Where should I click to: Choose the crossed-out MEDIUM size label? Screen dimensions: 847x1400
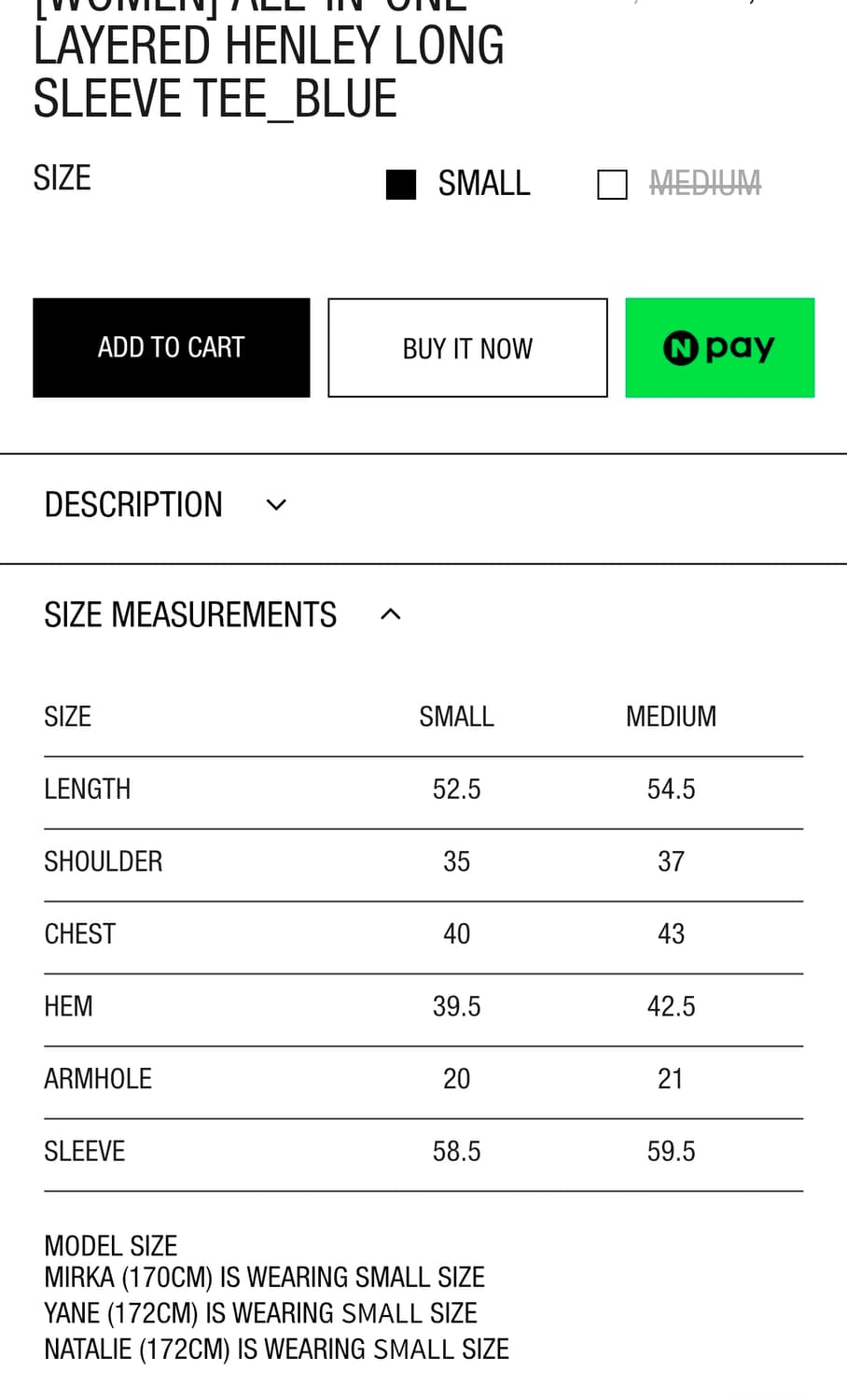click(x=704, y=183)
